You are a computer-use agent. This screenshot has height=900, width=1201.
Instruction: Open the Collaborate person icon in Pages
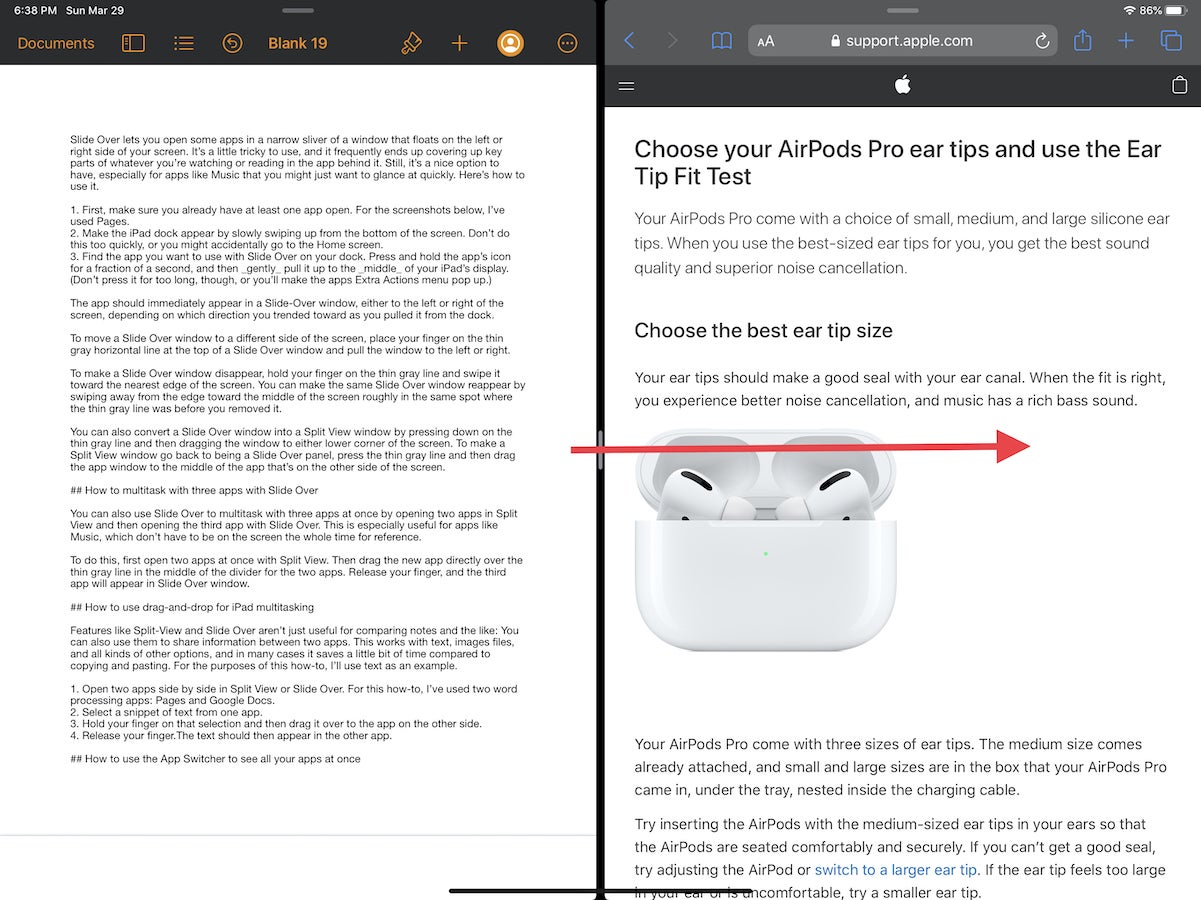510,43
